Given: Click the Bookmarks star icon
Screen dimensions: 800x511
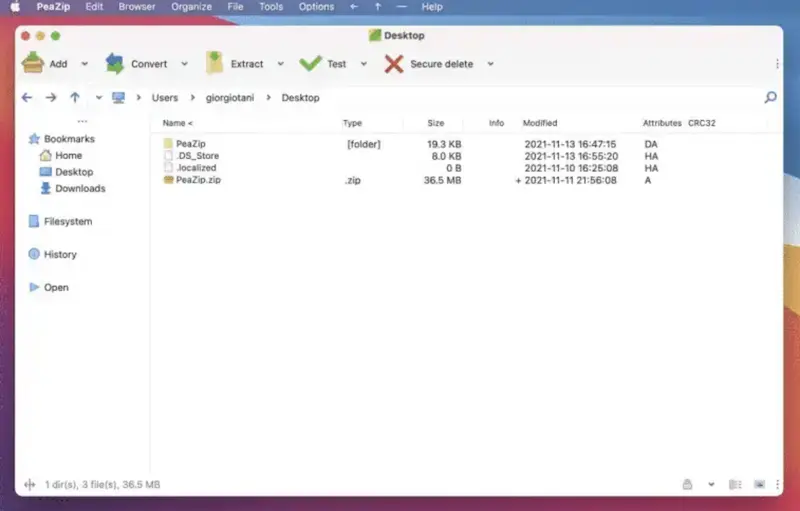Looking at the screenshot, I should point(34,139).
